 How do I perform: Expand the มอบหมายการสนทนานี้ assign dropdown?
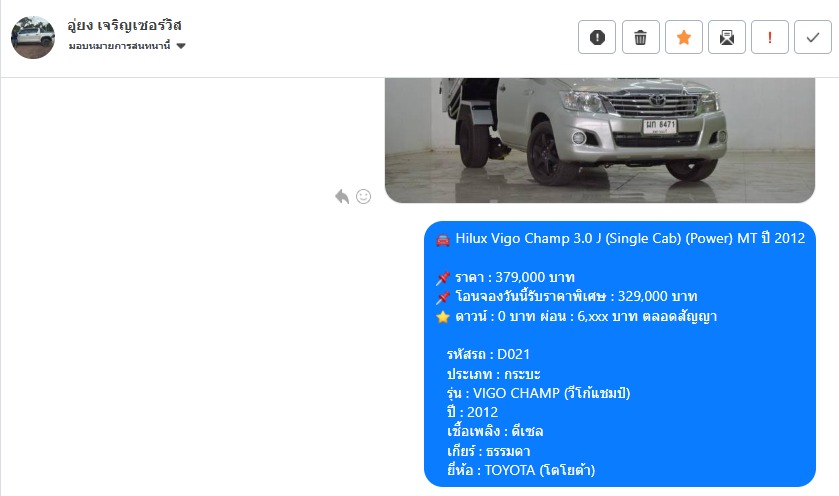point(127,46)
